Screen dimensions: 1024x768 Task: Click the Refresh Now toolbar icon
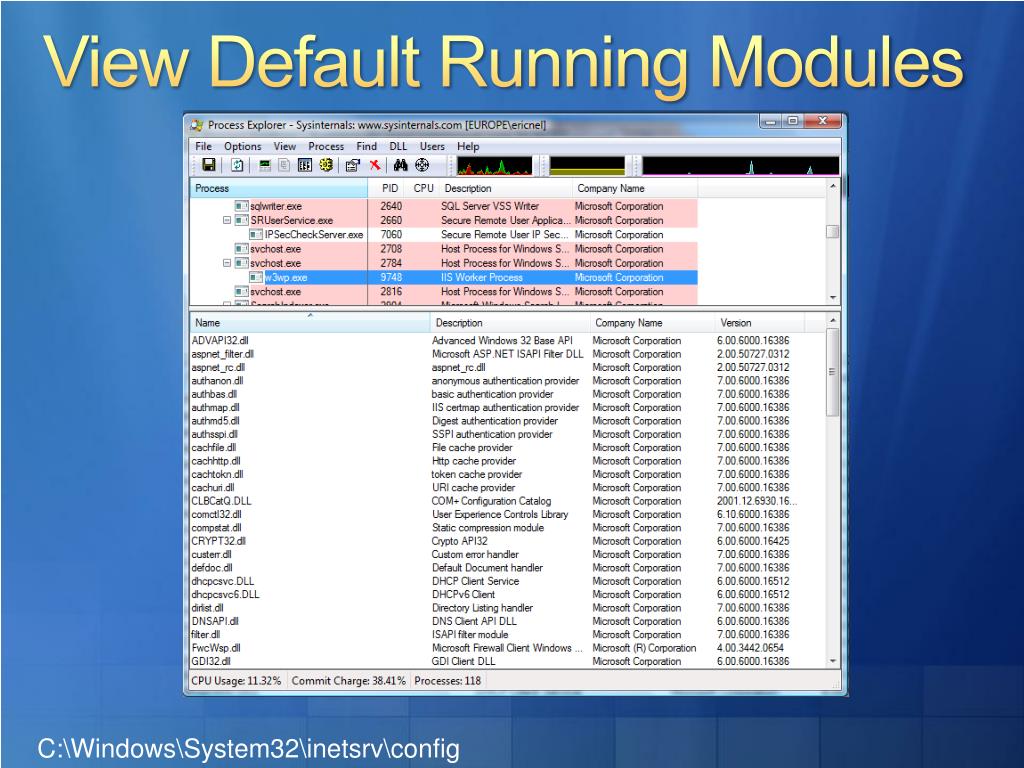pyautogui.click(x=238, y=165)
